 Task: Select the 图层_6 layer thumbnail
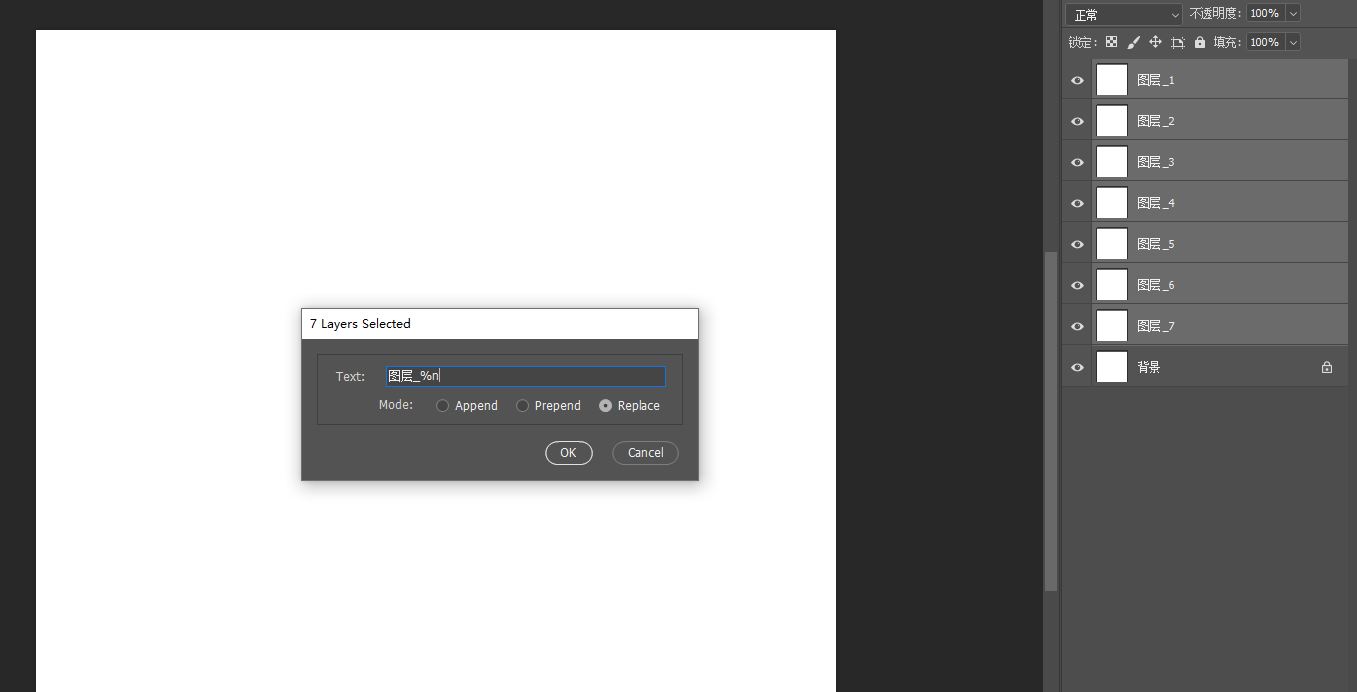click(1112, 285)
